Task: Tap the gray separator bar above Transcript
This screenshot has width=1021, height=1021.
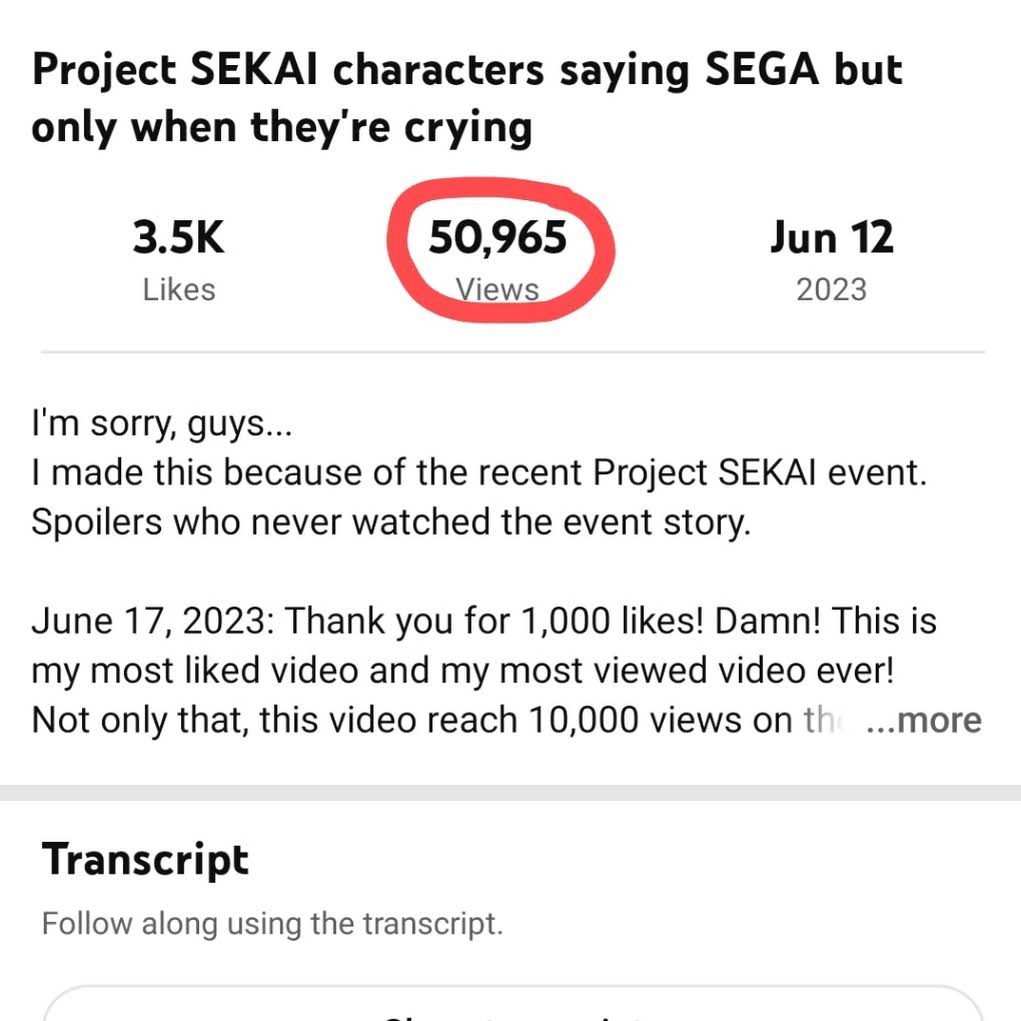Action: 510,793
